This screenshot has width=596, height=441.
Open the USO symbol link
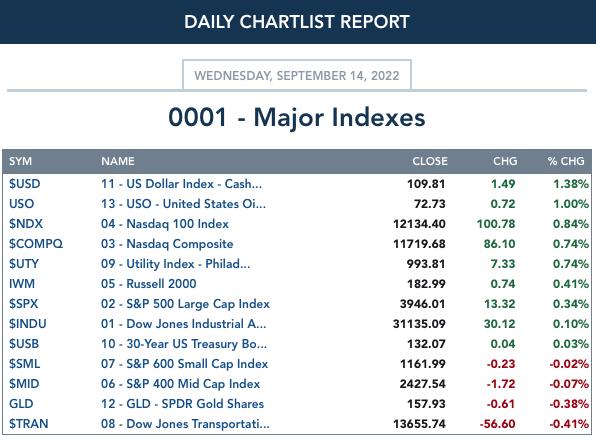[x=22, y=204]
